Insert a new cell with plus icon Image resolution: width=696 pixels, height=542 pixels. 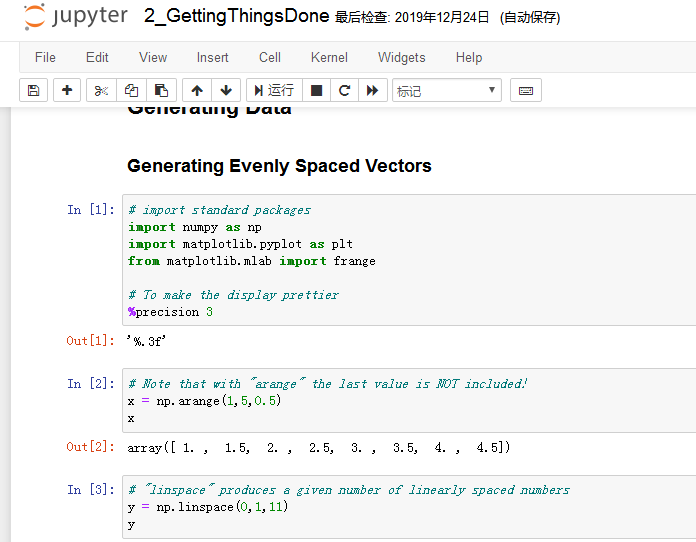click(67, 90)
